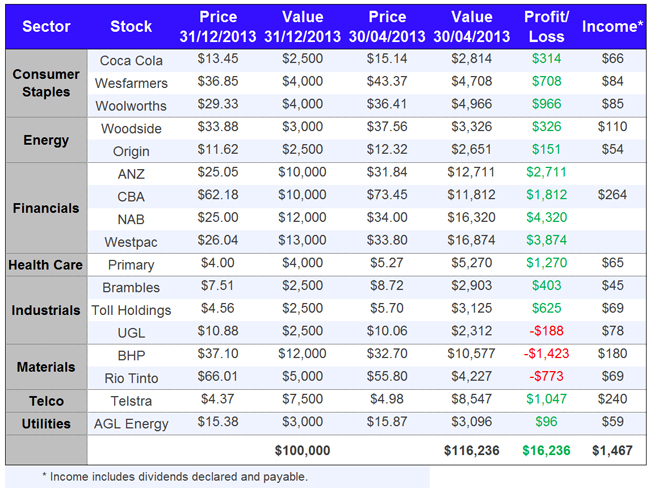Click the Health Care sector cell
Viewport: 650px width, 488px height.
point(46,265)
